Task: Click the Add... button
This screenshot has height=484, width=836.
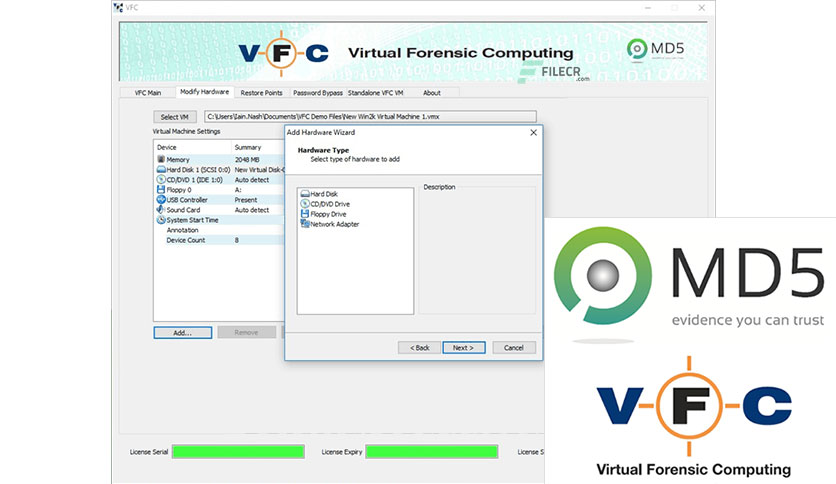Action: pyautogui.click(x=183, y=333)
